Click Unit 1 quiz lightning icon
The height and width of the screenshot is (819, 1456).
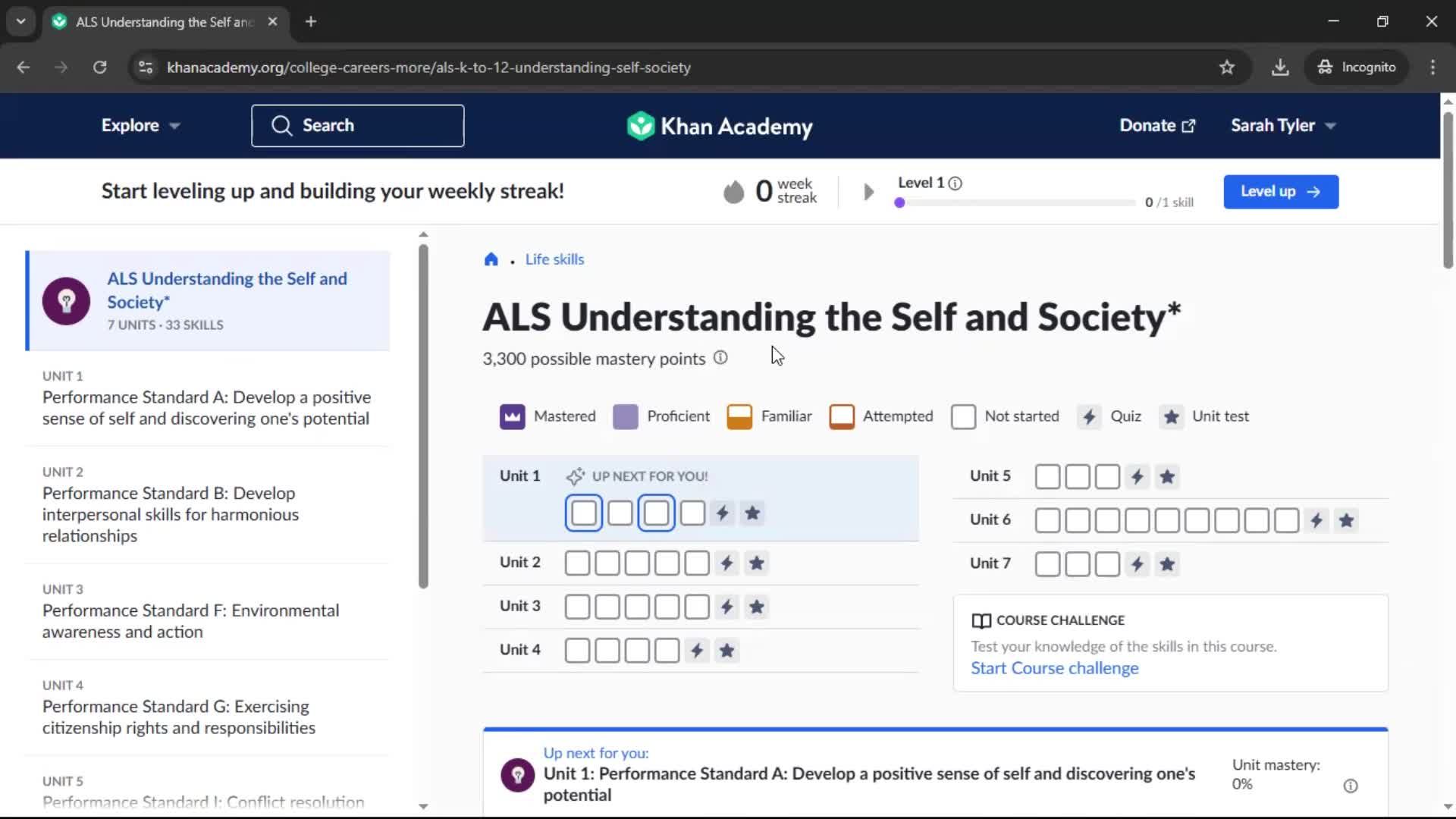[723, 513]
